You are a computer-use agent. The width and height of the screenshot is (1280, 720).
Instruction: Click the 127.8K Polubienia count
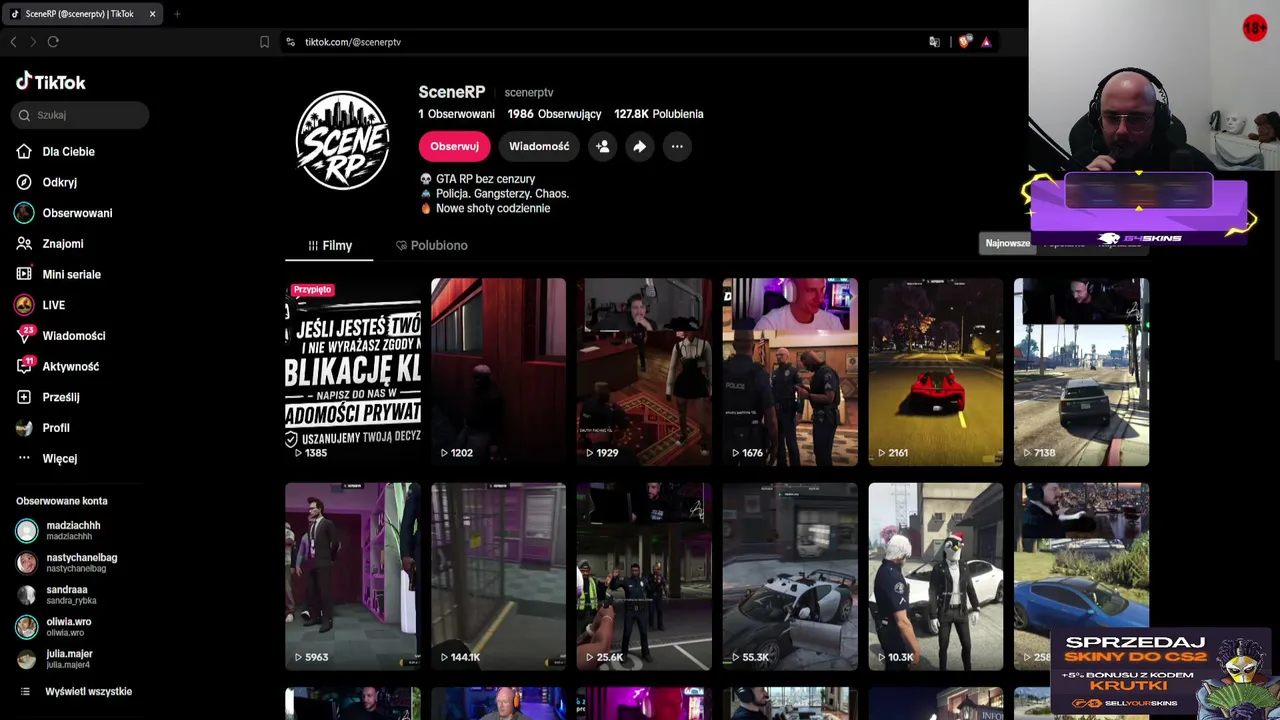pos(659,114)
